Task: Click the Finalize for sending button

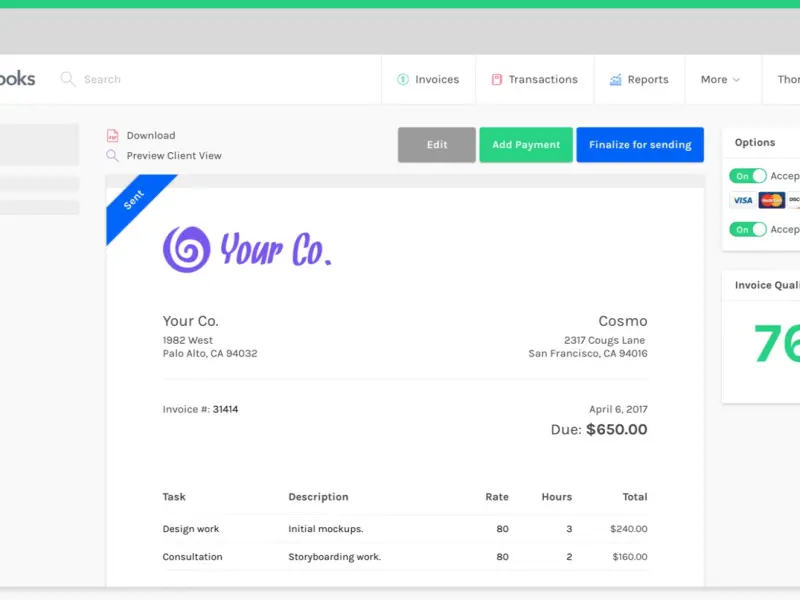Action: point(640,145)
